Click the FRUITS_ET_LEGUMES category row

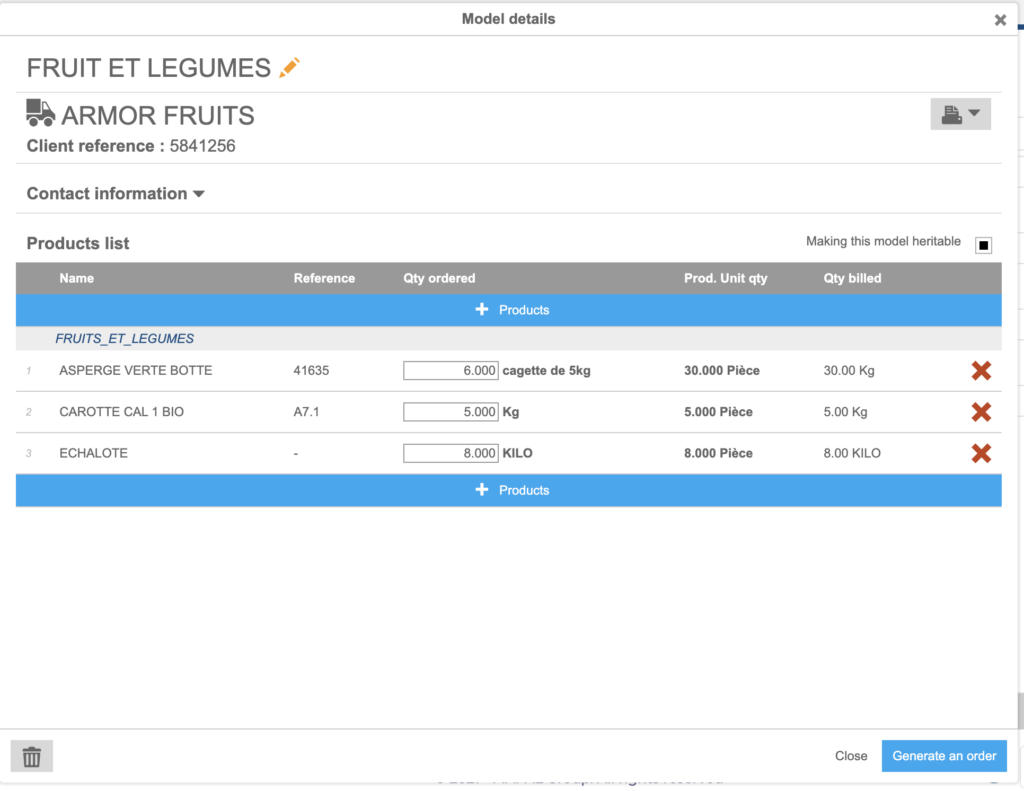point(125,339)
